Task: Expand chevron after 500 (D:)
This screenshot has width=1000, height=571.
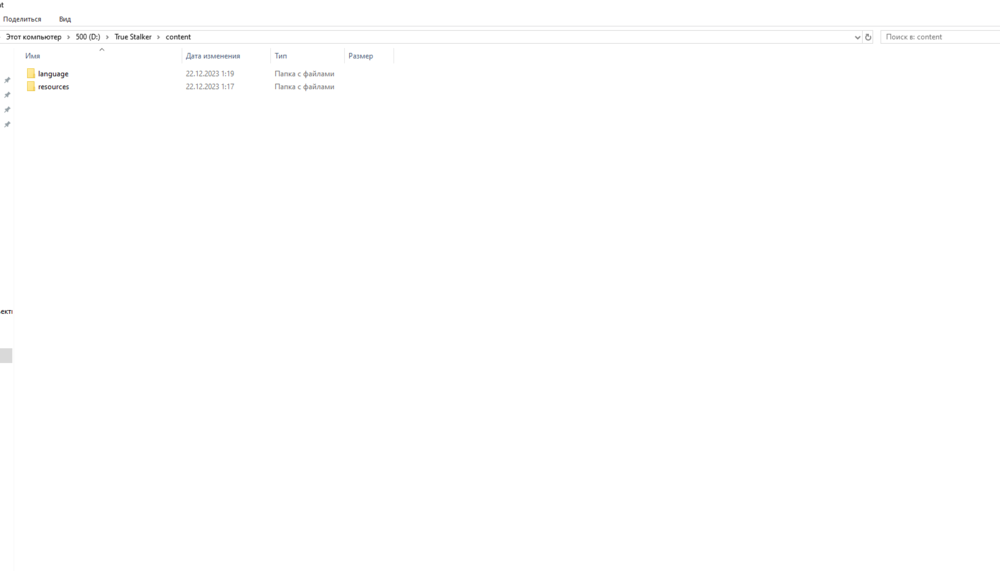Action: pos(107,37)
